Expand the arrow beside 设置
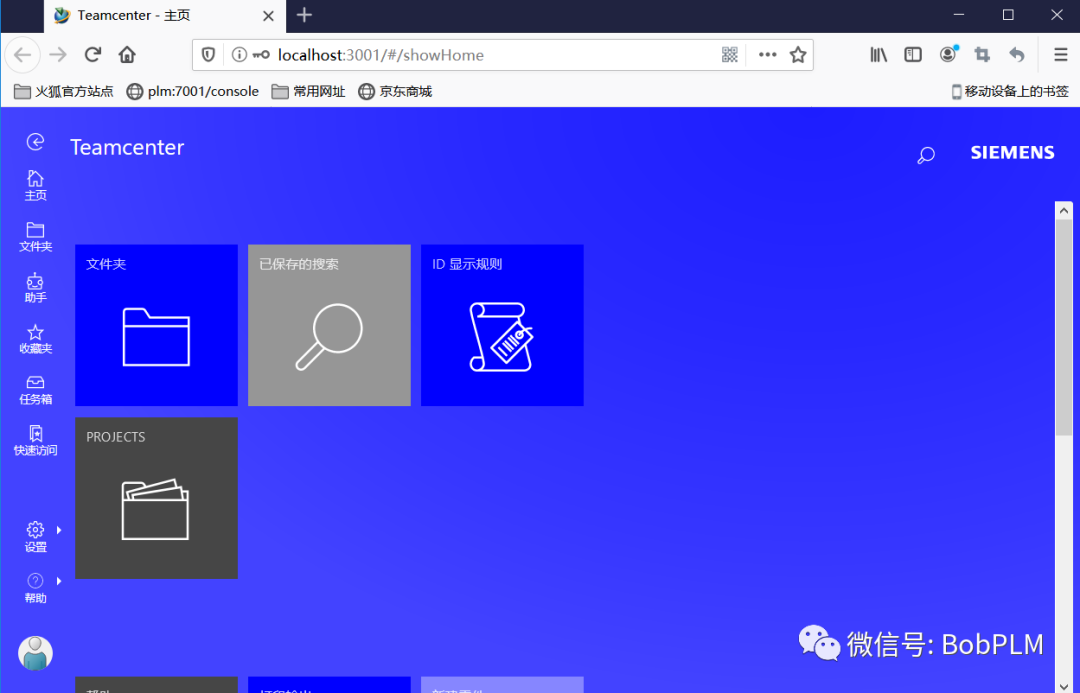The height and width of the screenshot is (693, 1080). pos(59,530)
